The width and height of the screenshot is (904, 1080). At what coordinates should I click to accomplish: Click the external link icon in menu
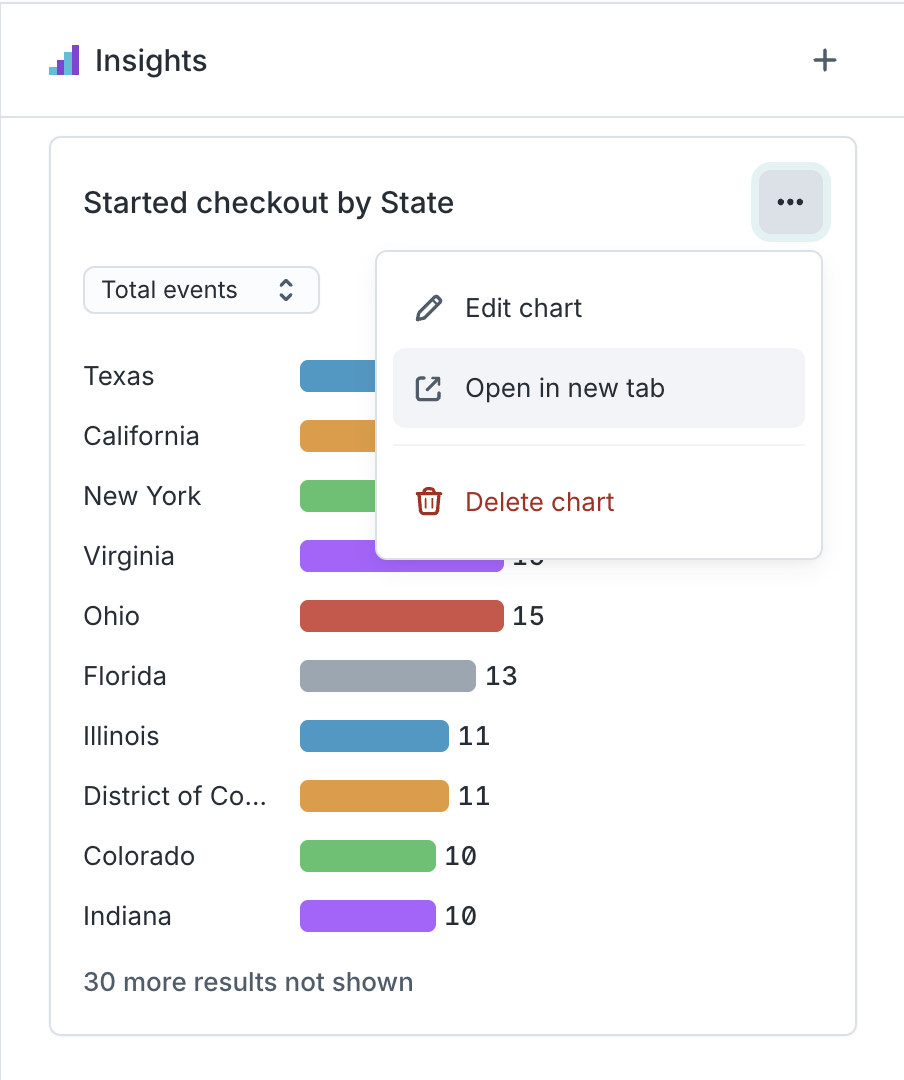tap(428, 388)
